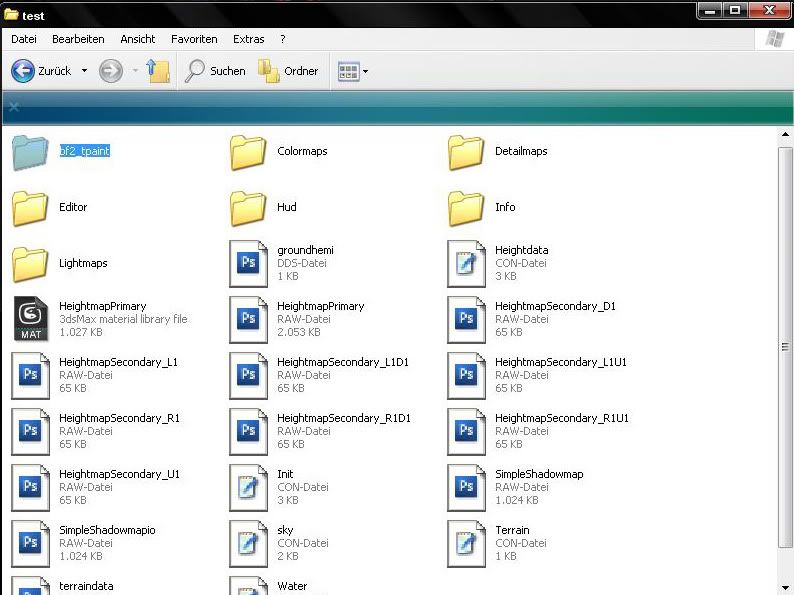The height and width of the screenshot is (595, 794).
Task: Select the SimpleShadowmap RAW file icon
Action: [466, 487]
